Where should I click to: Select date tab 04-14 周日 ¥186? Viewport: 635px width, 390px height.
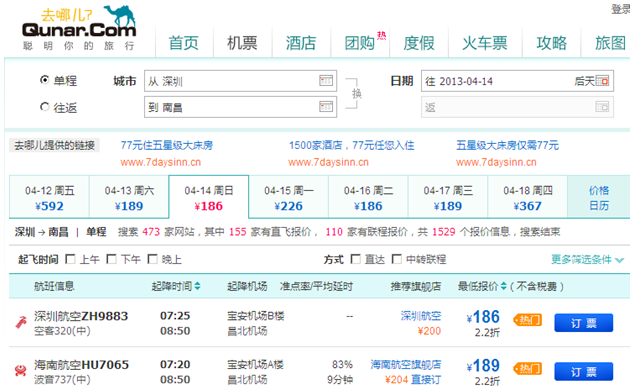(x=209, y=198)
